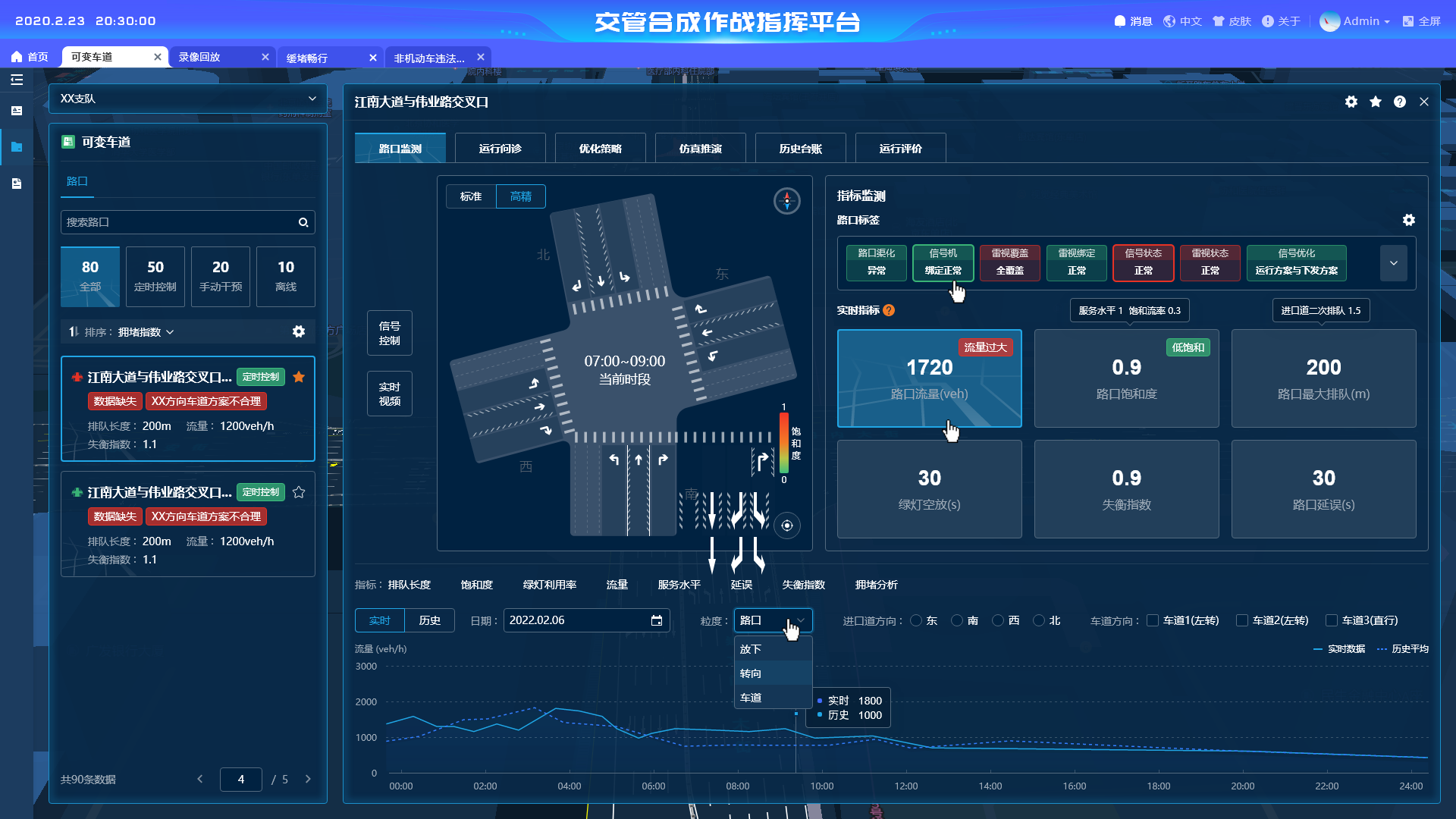Viewport: 1456px width, 819px height.
Task: Toggle 实时数据 chart legend line
Action: 1339,649
